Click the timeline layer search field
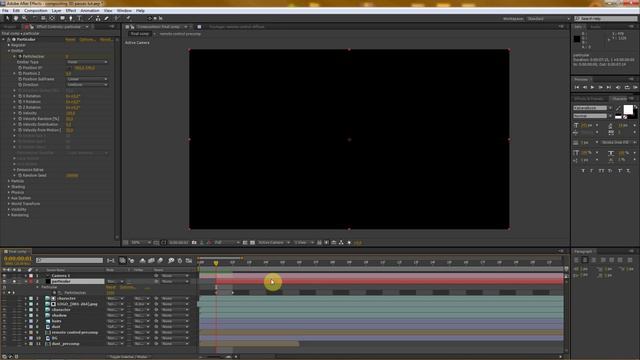640x360 pixels. 69,260
